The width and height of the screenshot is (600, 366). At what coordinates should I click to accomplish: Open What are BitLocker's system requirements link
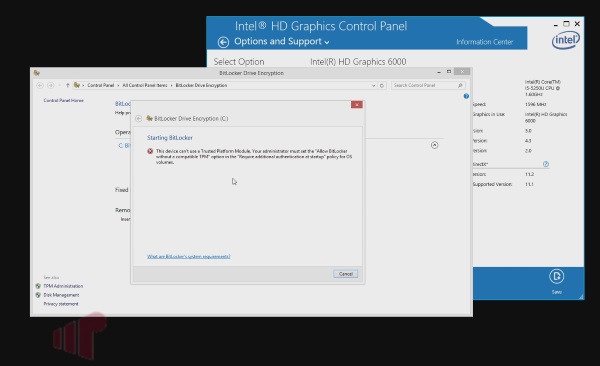pyautogui.click(x=189, y=257)
